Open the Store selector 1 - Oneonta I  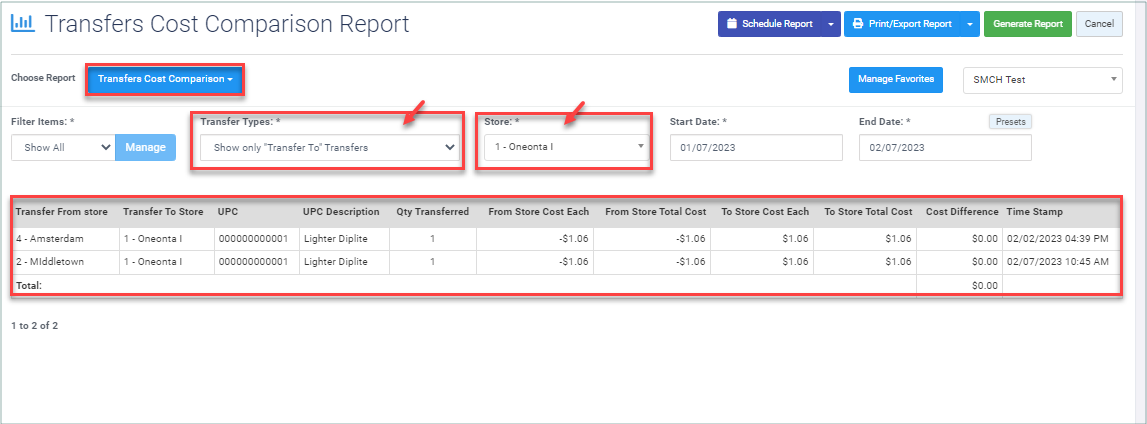click(x=565, y=147)
